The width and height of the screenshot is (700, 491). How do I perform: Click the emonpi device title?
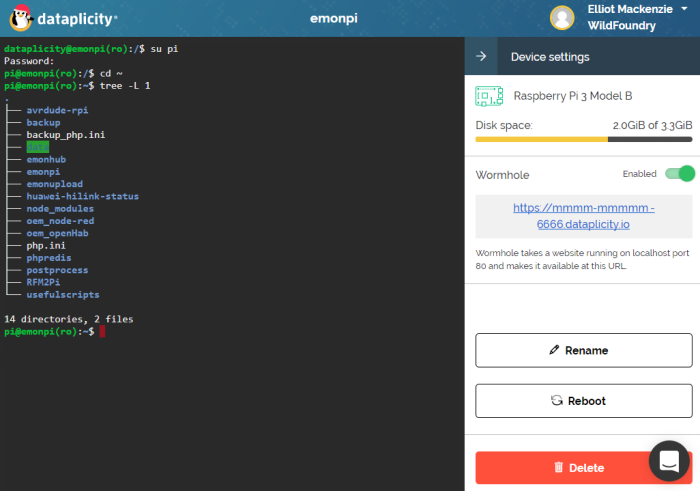point(334,18)
